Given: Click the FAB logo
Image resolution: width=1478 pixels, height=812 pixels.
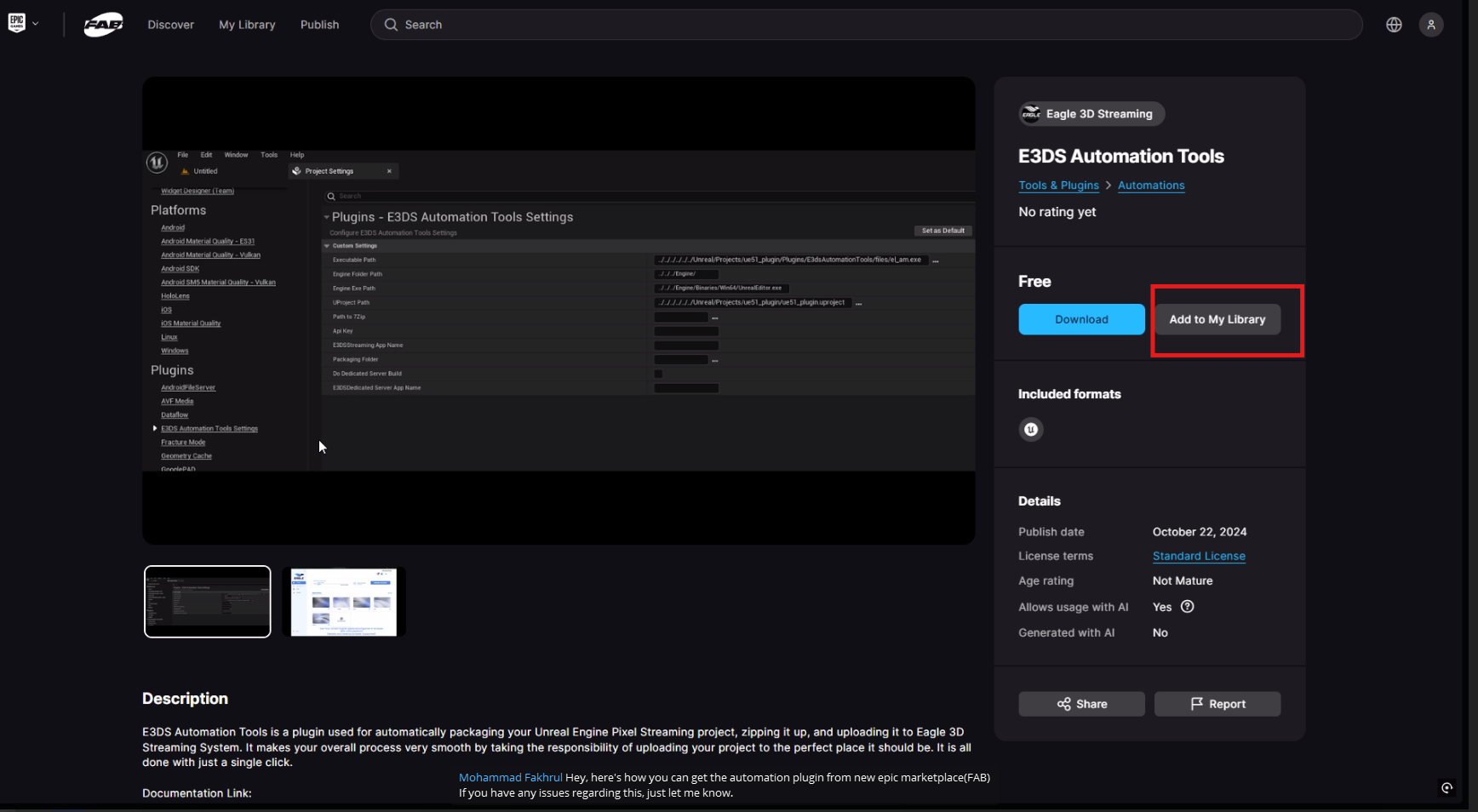Looking at the screenshot, I should (x=103, y=25).
